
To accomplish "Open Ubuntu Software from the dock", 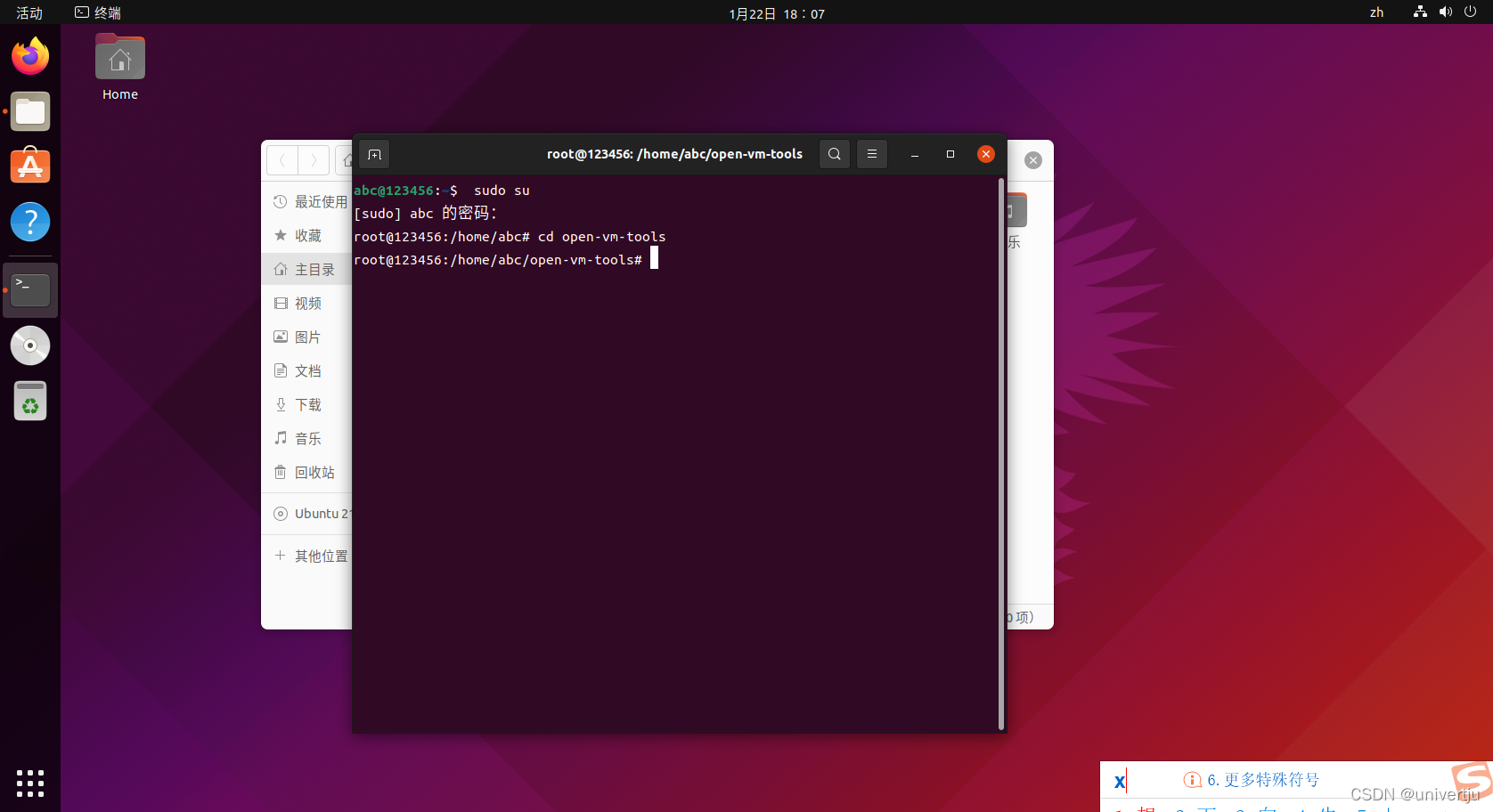I will click(30, 166).
